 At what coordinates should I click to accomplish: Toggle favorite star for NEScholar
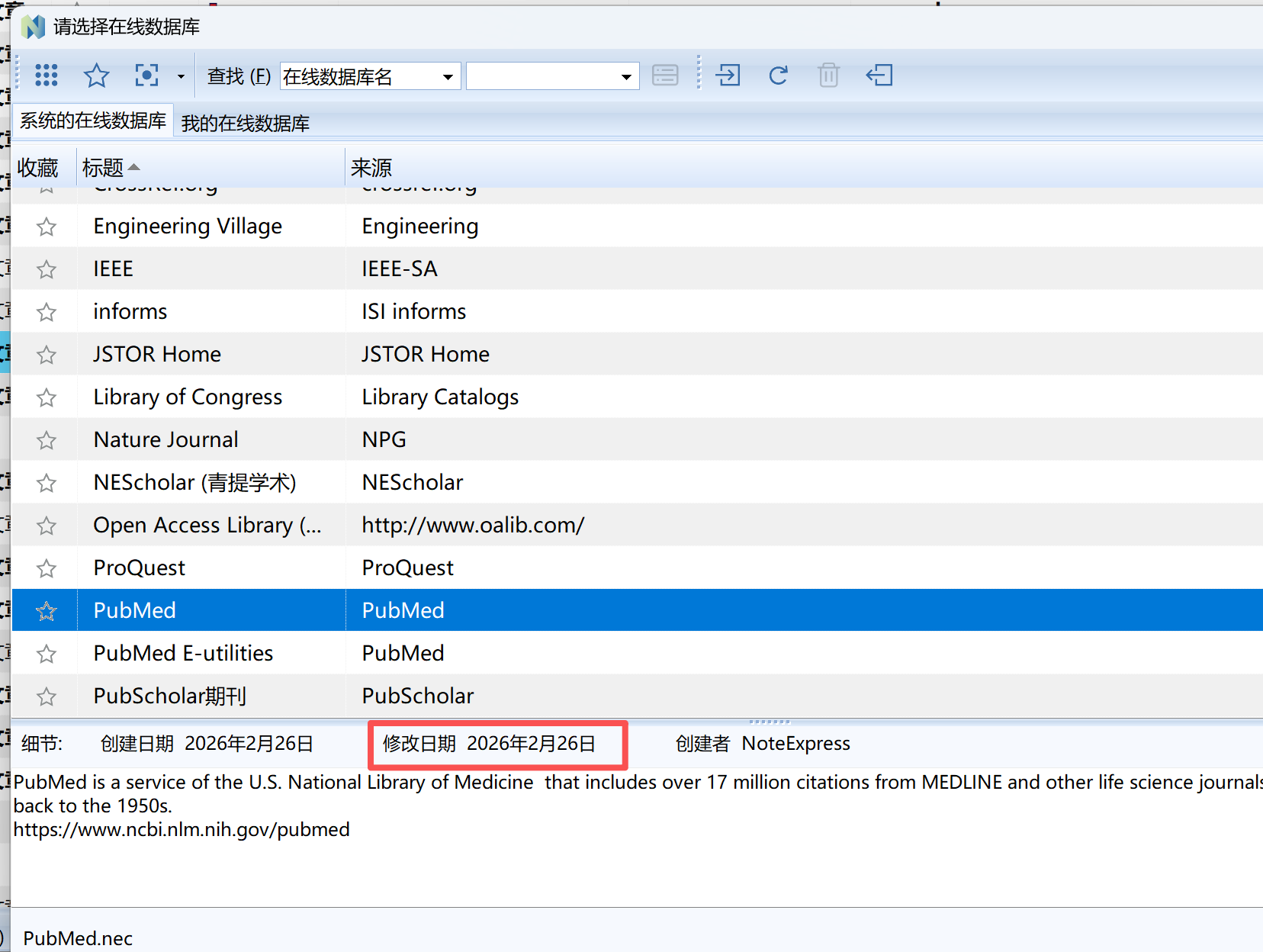[47, 483]
